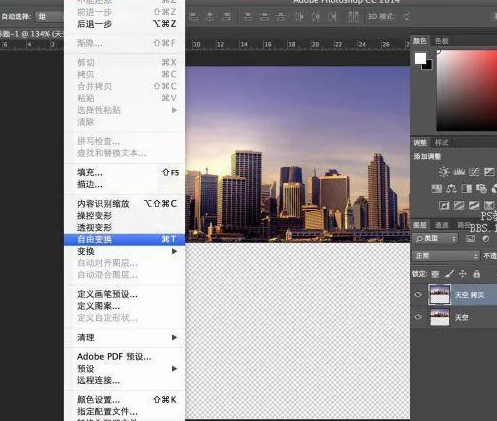Add a Posterize adjustment
This screenshot has width=497, height=421.
point(459,205)
